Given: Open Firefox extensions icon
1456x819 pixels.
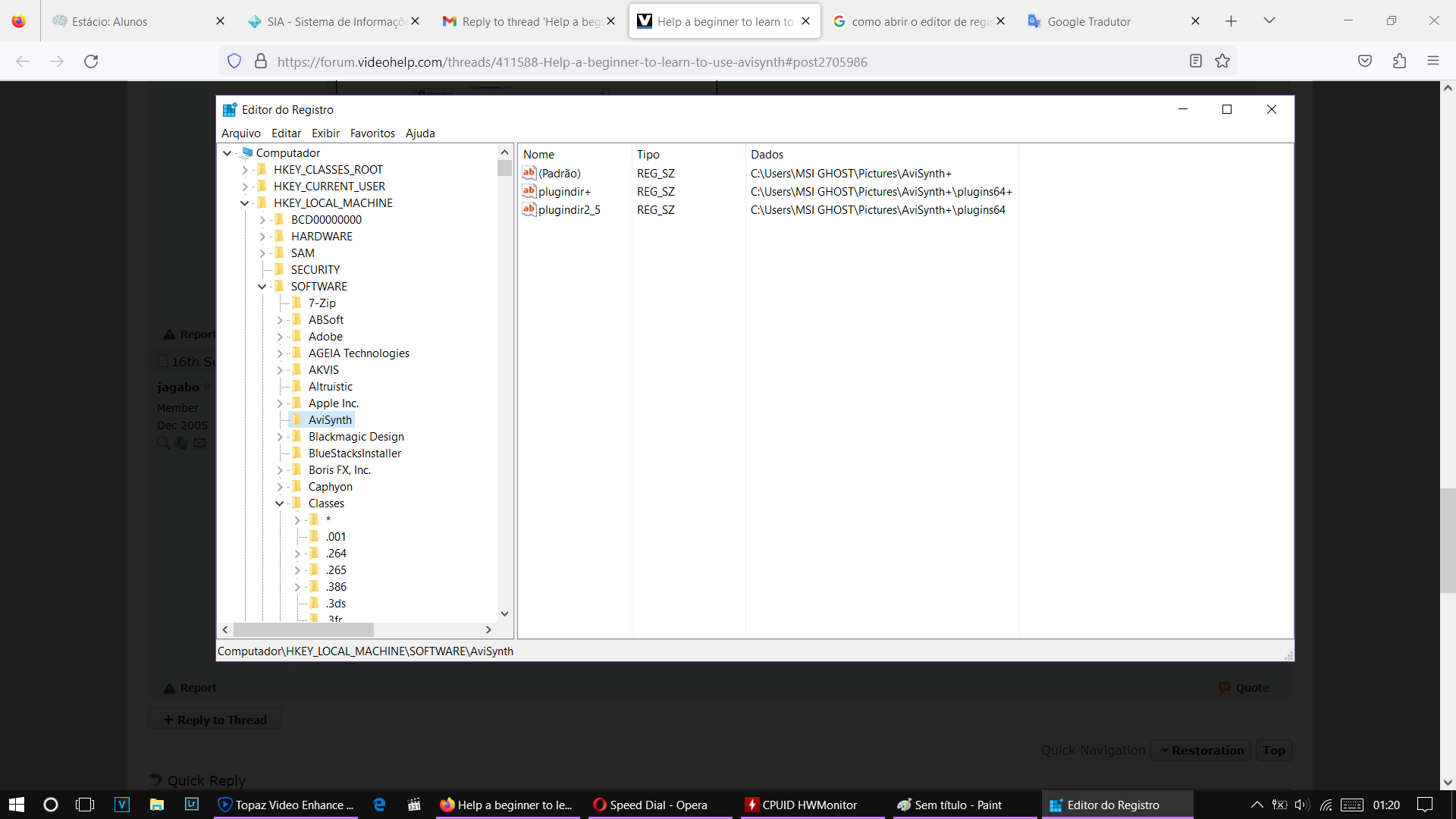Looking at the screenshot, I should pyautogui.click(x=1399, y=61).
